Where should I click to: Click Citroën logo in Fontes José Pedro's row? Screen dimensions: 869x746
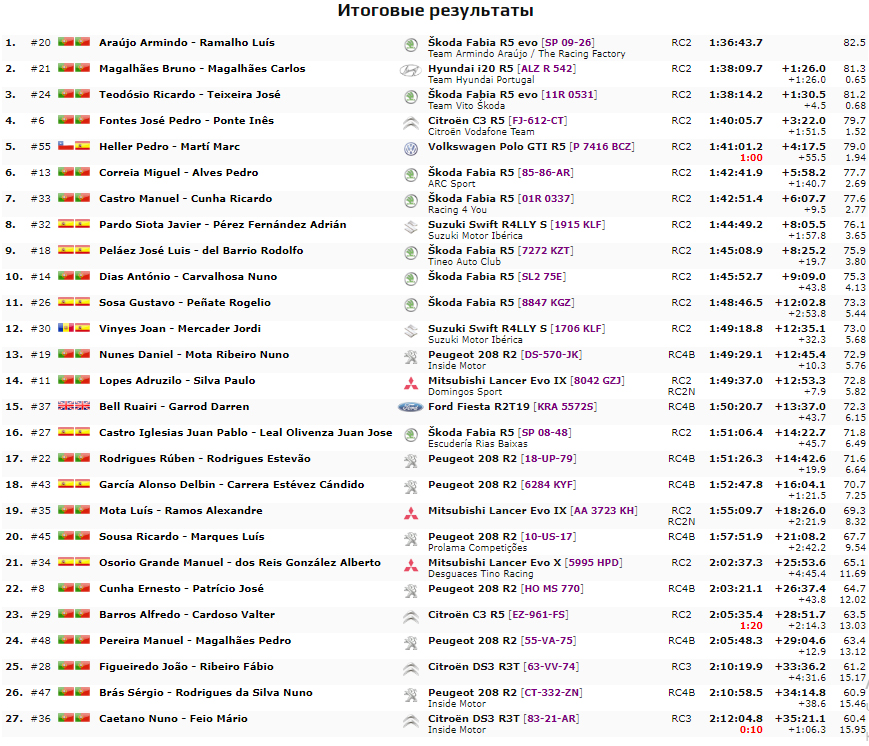(410, 122)
